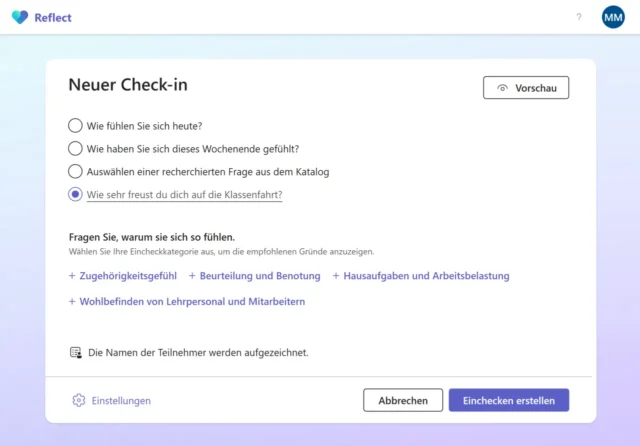This screenshot has width=640, height=446.
Task: Click 'Fragen Sie, warum sie sich so fühlen.' text
Action: tap(152, 237)
